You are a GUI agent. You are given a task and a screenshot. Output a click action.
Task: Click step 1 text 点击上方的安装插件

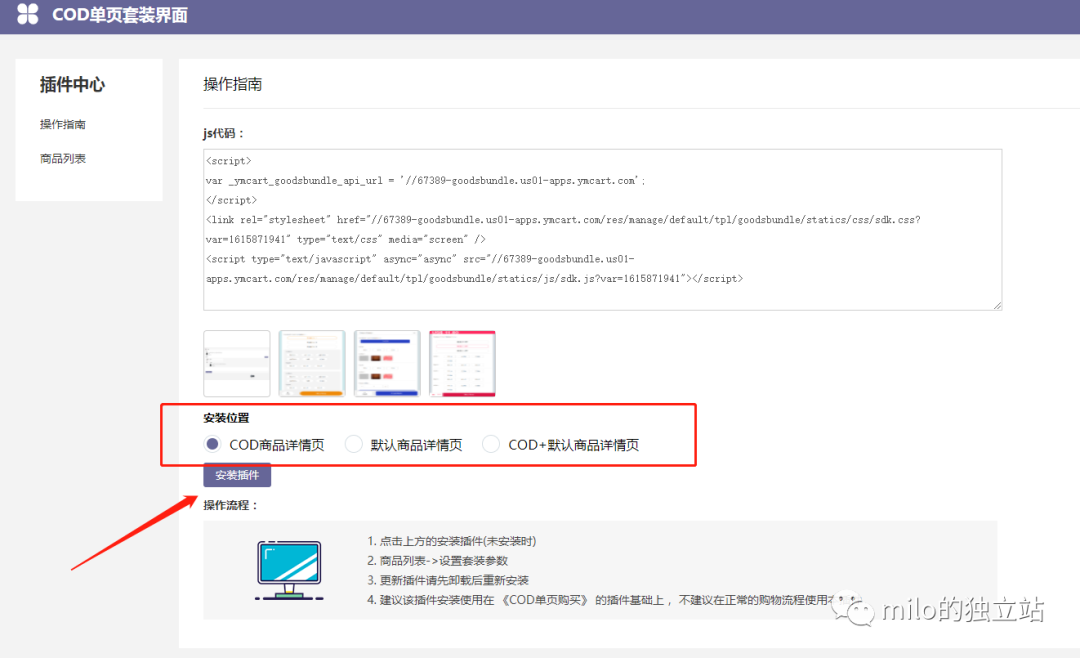(x=451, y=541)
